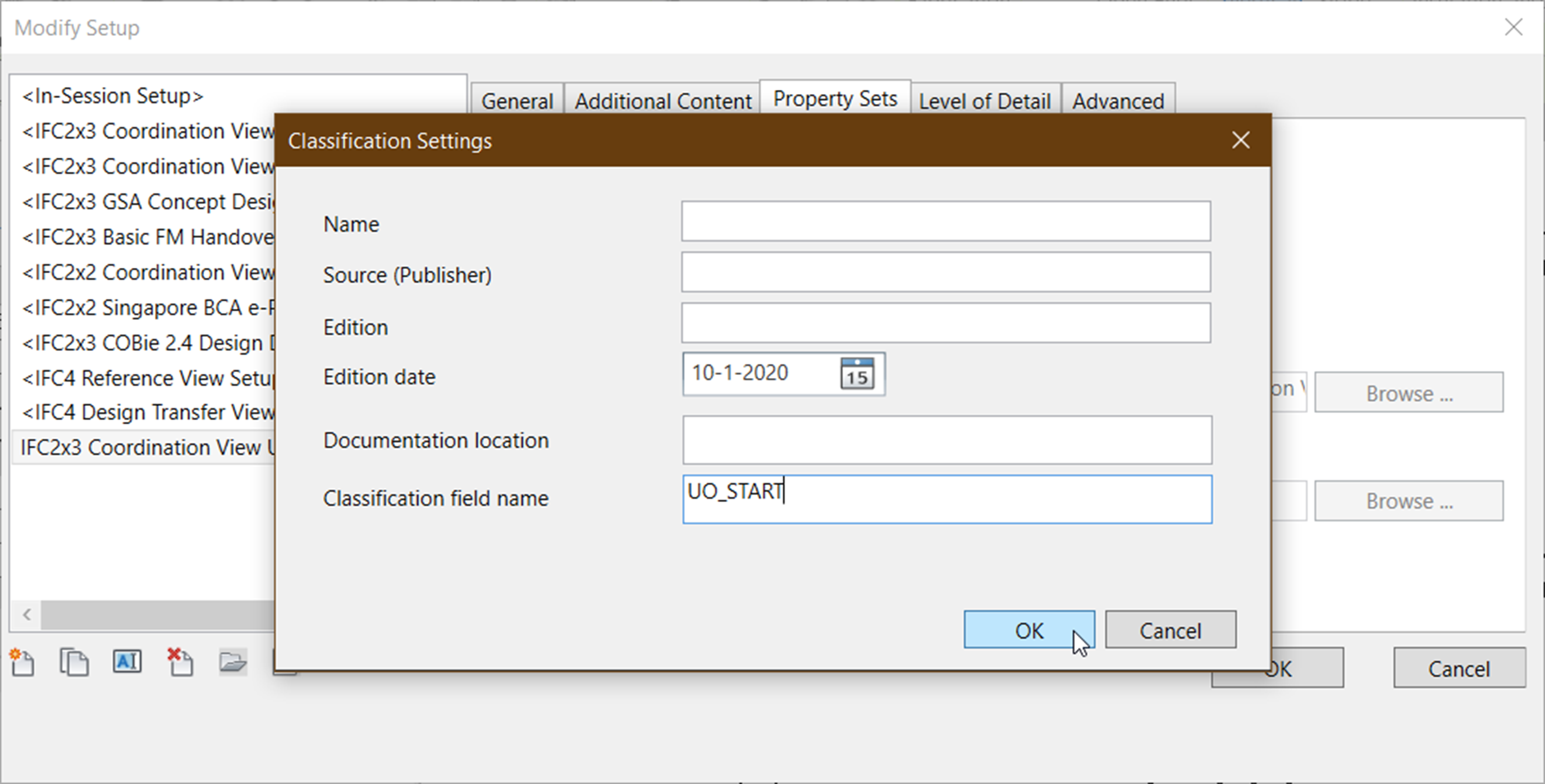The height and width of the screenshot is (784, 1545).
Task: Click the setup list's left scroll arrow
Action: tap(26, 615)
